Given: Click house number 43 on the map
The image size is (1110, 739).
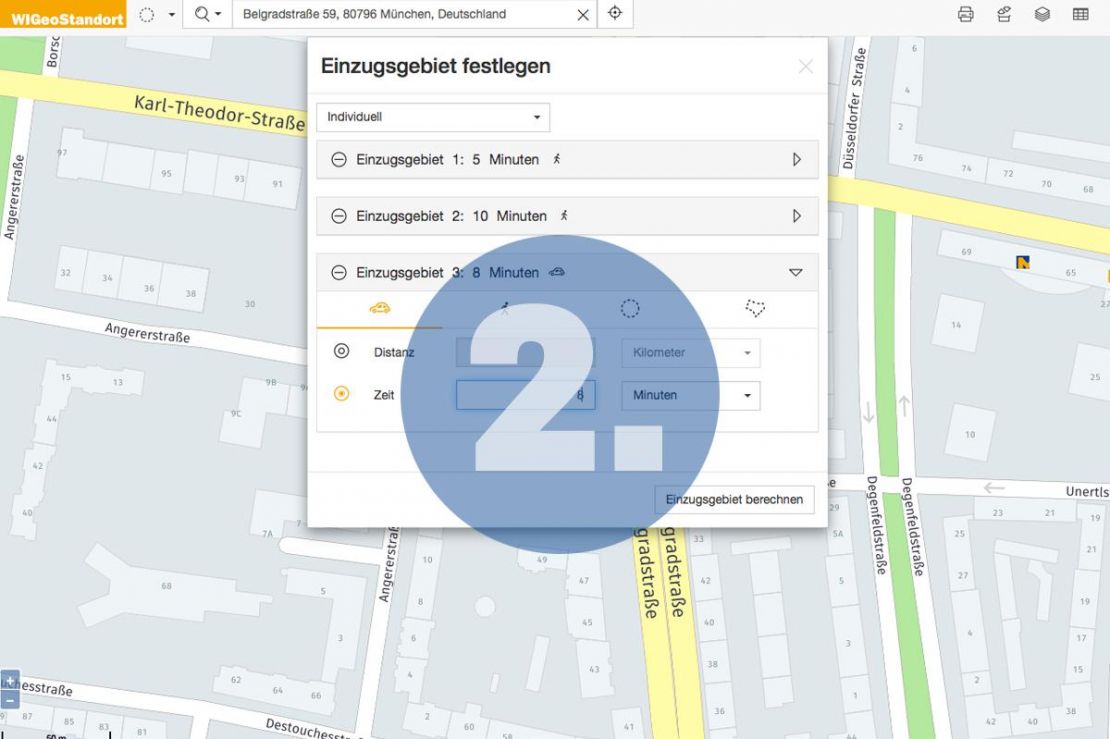Looking at the screenshot, I should coord(594,669).
